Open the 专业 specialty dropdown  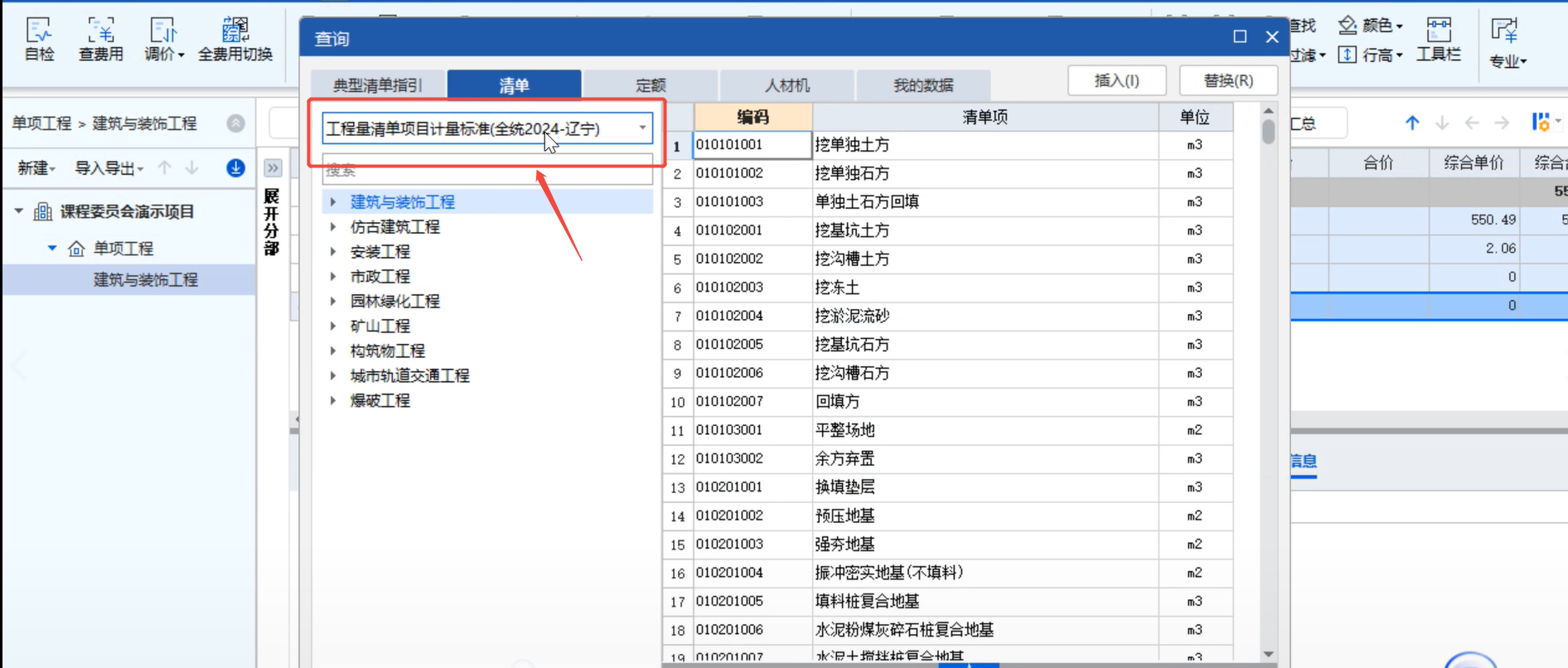click(x=1508, y=43)
